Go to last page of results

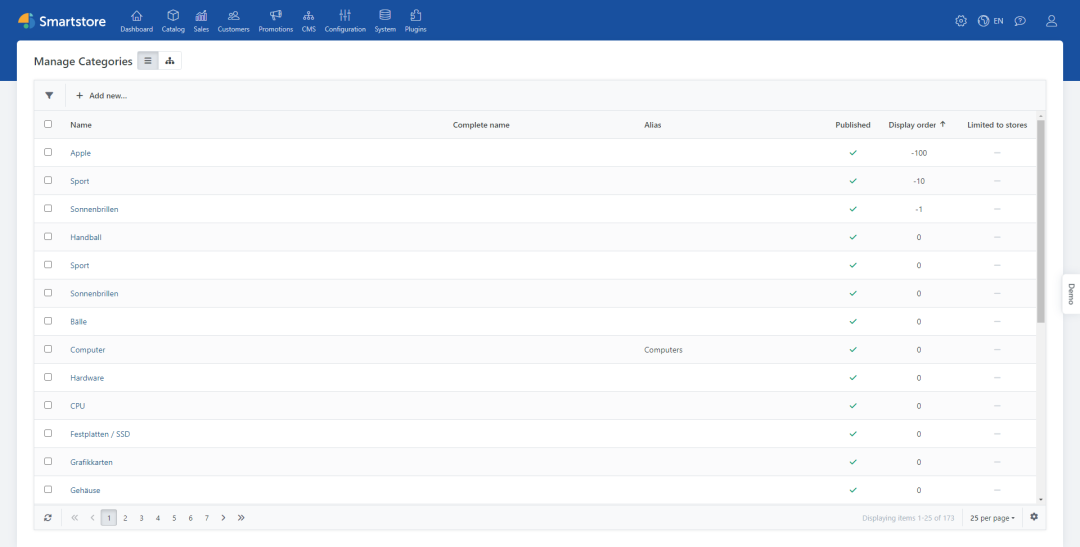tap(241, 518)
